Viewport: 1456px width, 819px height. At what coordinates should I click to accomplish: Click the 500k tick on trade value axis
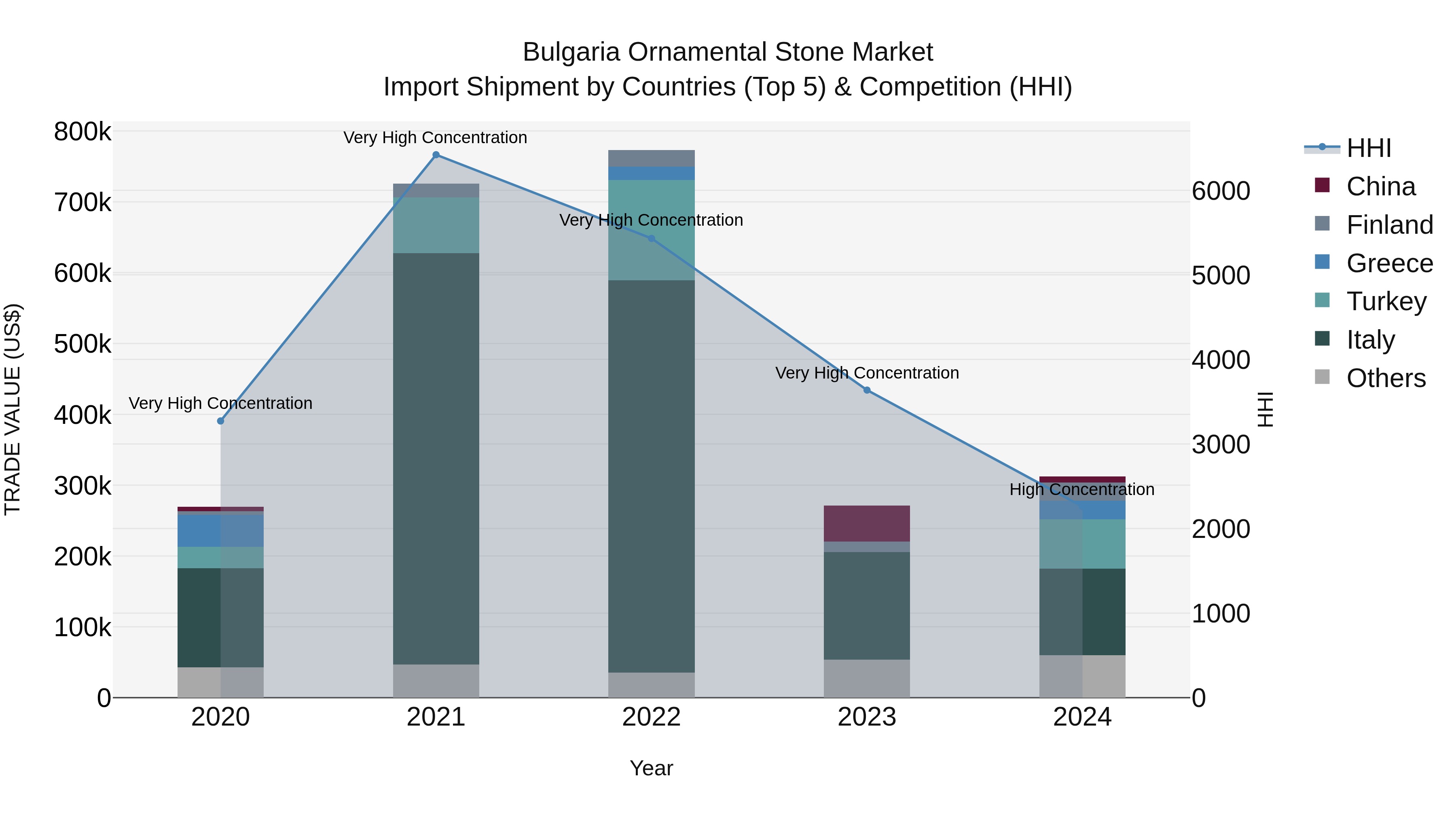click(x=83, y=344)
